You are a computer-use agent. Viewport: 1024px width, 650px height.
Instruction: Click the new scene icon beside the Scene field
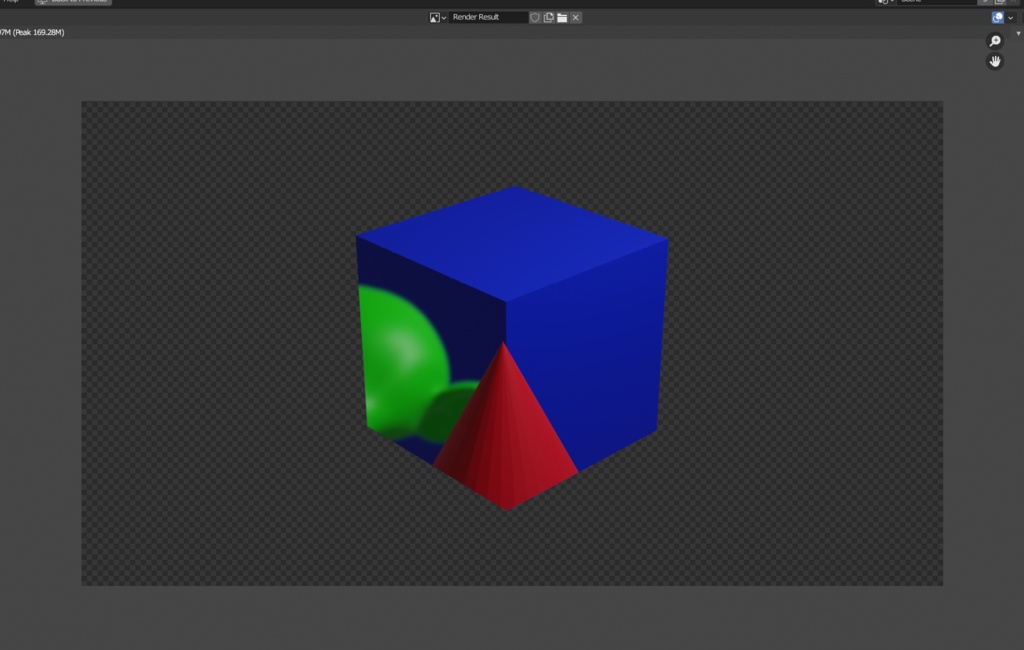point(1001,2)
